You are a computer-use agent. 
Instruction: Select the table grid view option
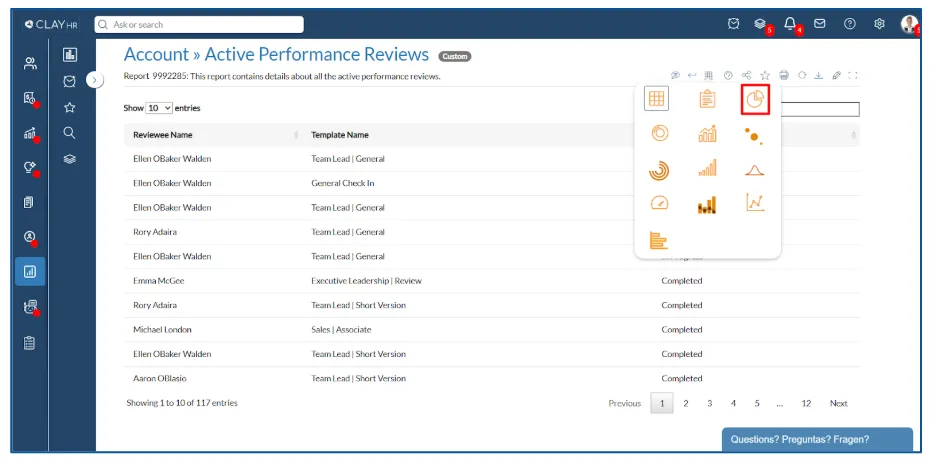pos(656,99)
